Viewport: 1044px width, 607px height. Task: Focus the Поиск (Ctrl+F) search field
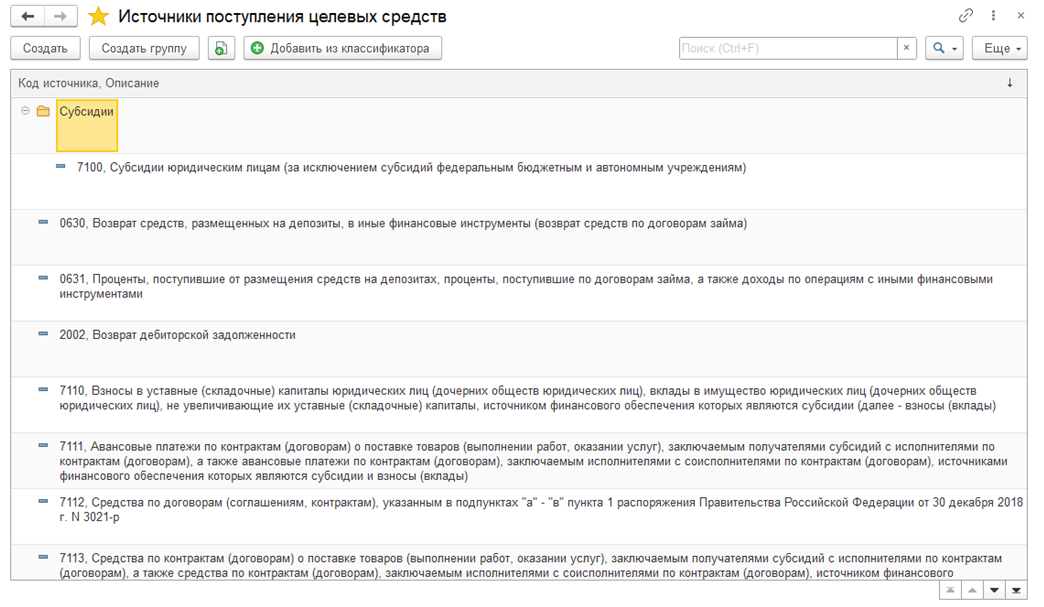pyautogui.click(x=788, y=48)
